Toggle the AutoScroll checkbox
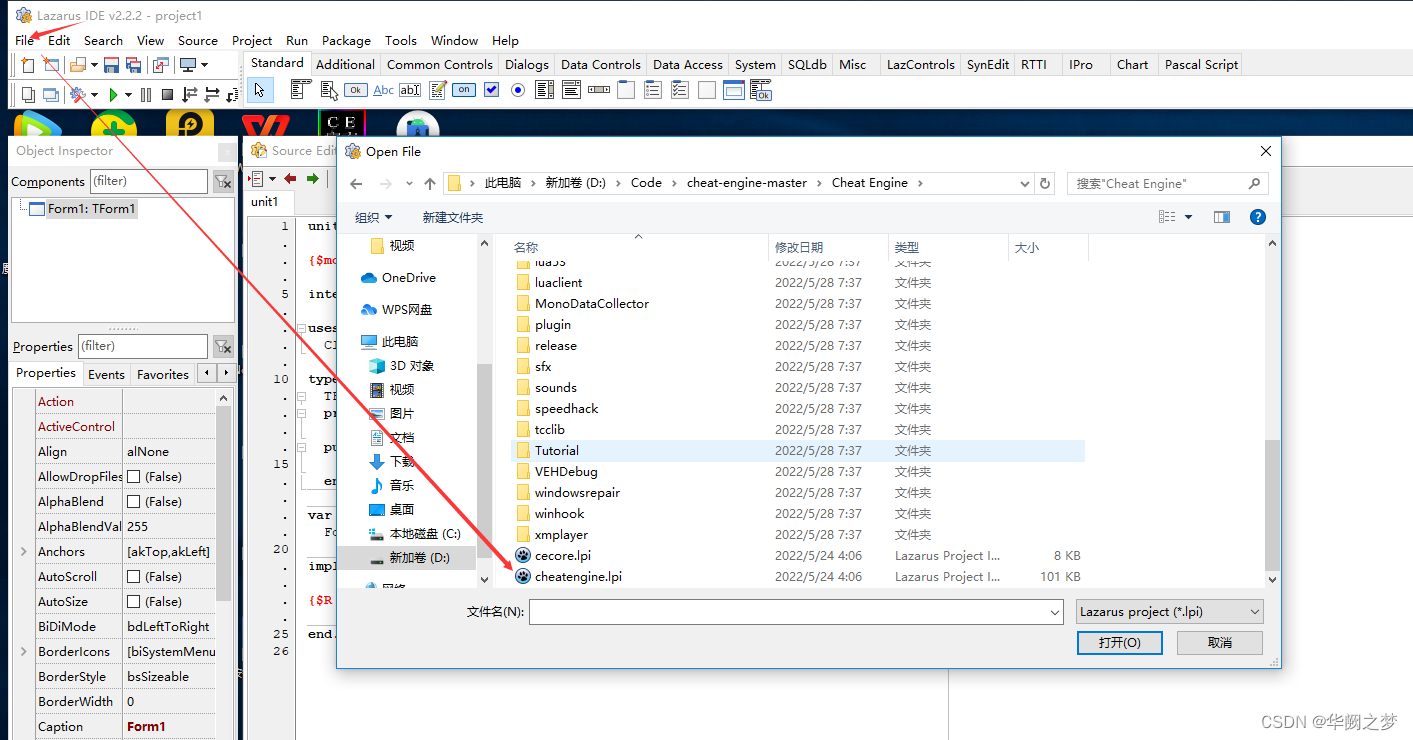 point(133,577)
